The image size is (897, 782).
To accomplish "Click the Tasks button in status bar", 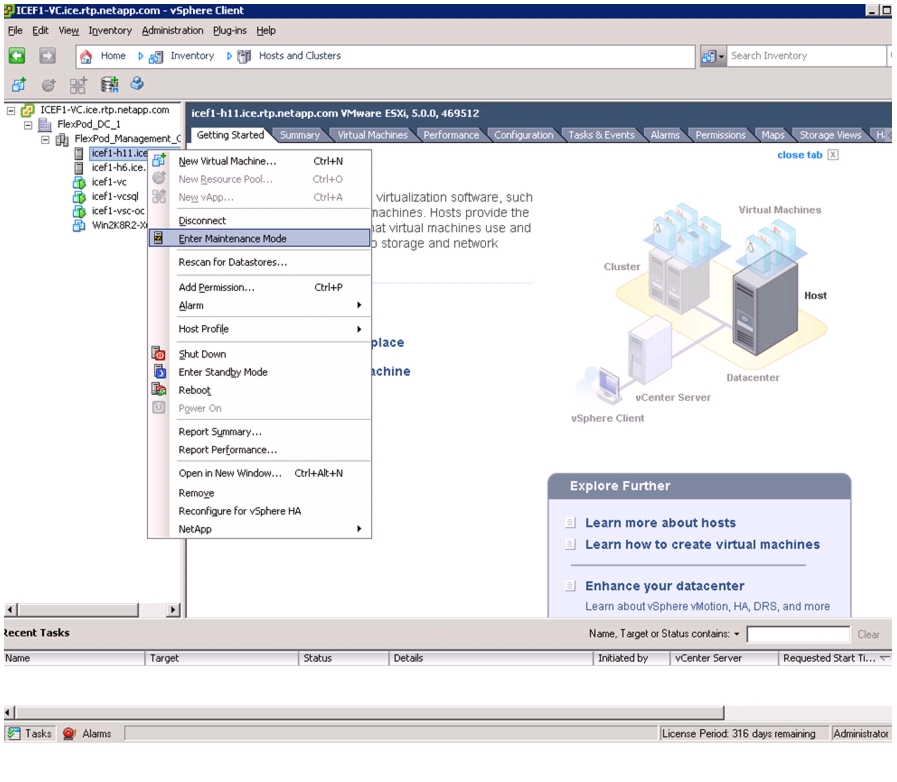I will (30, 733).
